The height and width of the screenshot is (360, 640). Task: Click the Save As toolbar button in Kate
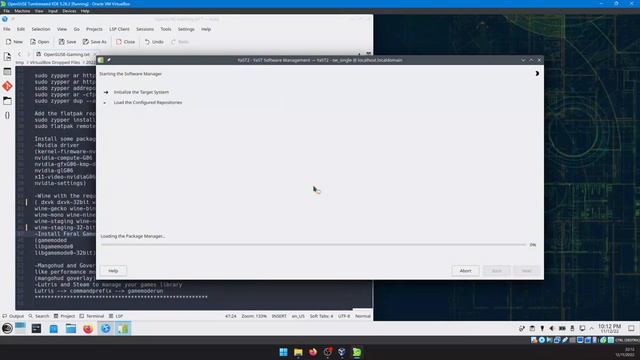tap(95, 42)
